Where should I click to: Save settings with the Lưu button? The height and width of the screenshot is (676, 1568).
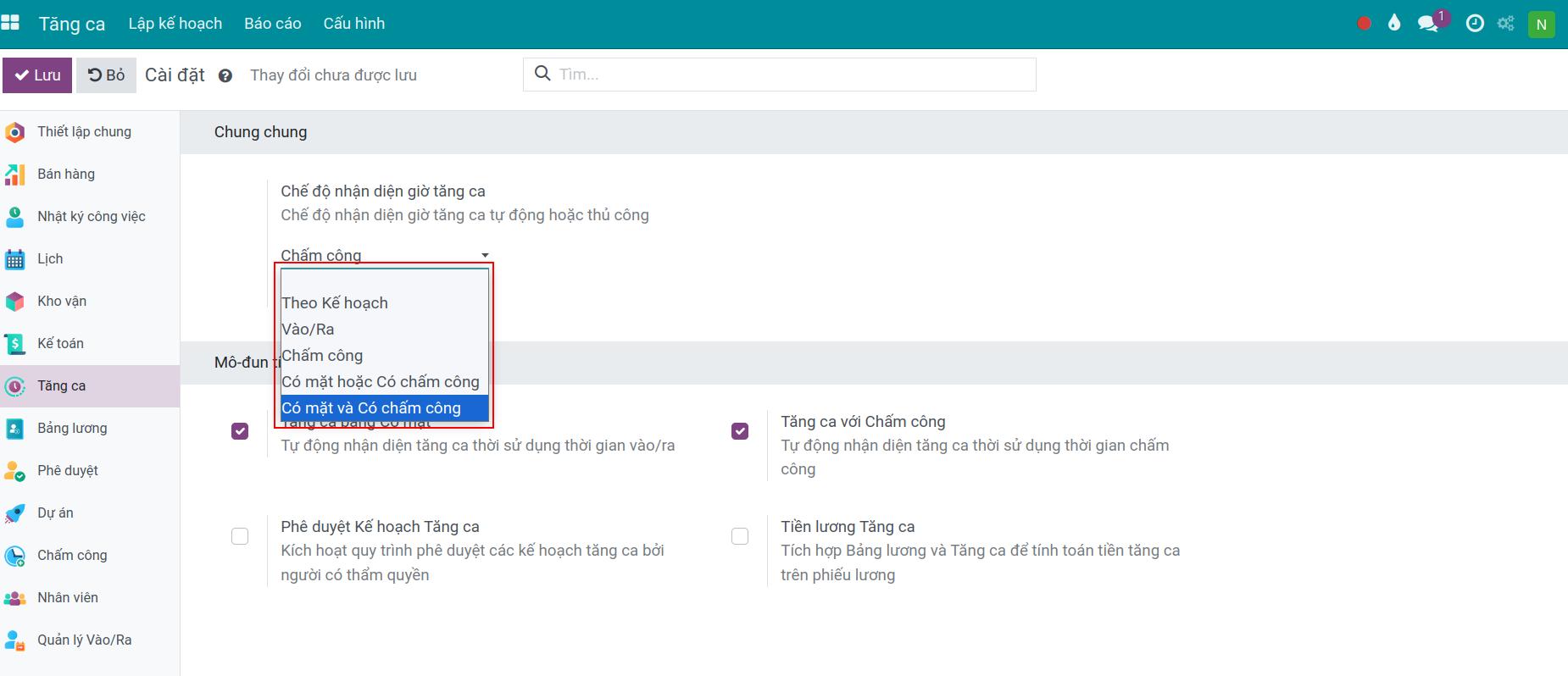tap(37, 75)
